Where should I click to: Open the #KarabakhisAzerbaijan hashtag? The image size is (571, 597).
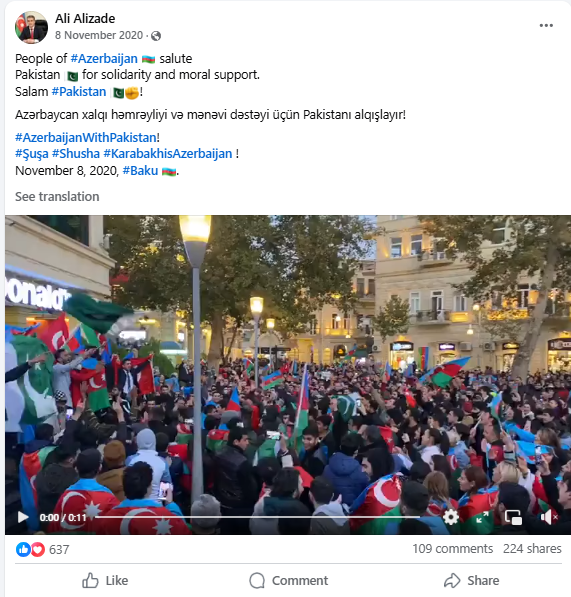[168, 153]
